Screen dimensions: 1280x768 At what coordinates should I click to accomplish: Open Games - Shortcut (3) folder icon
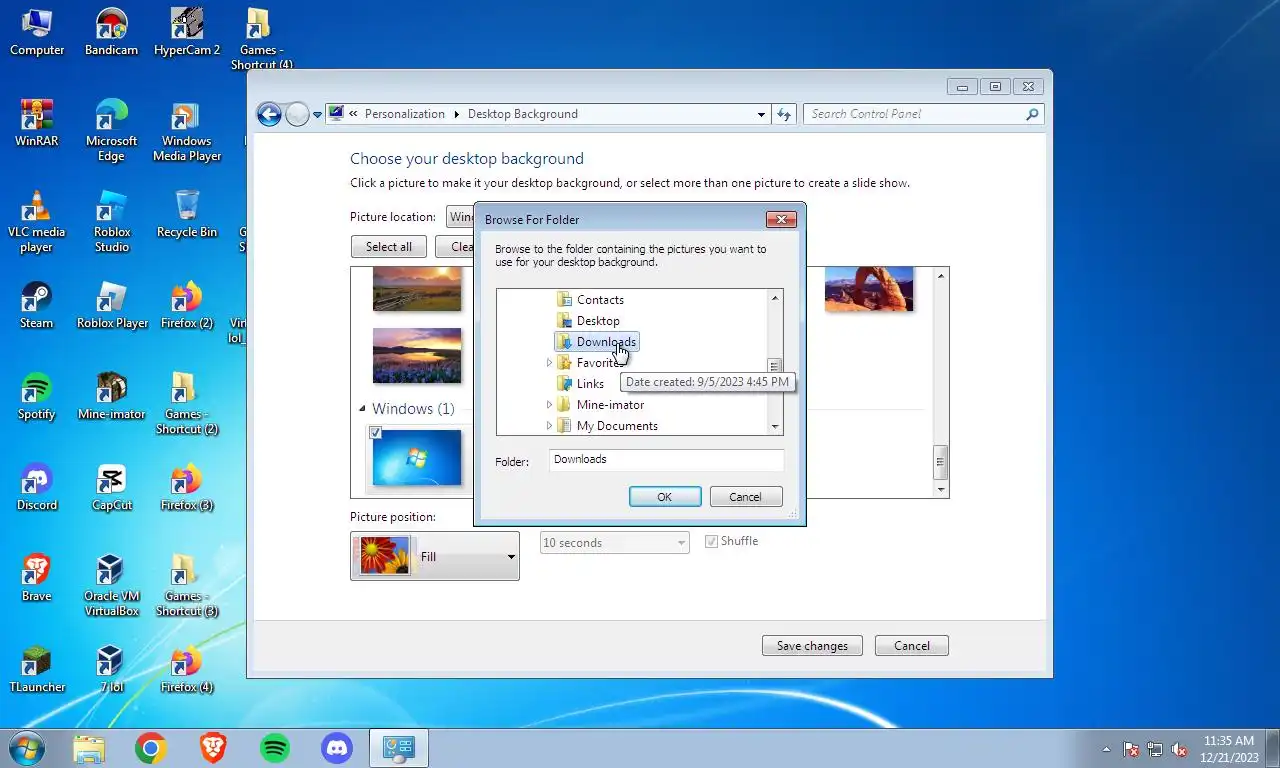(186, 585)
